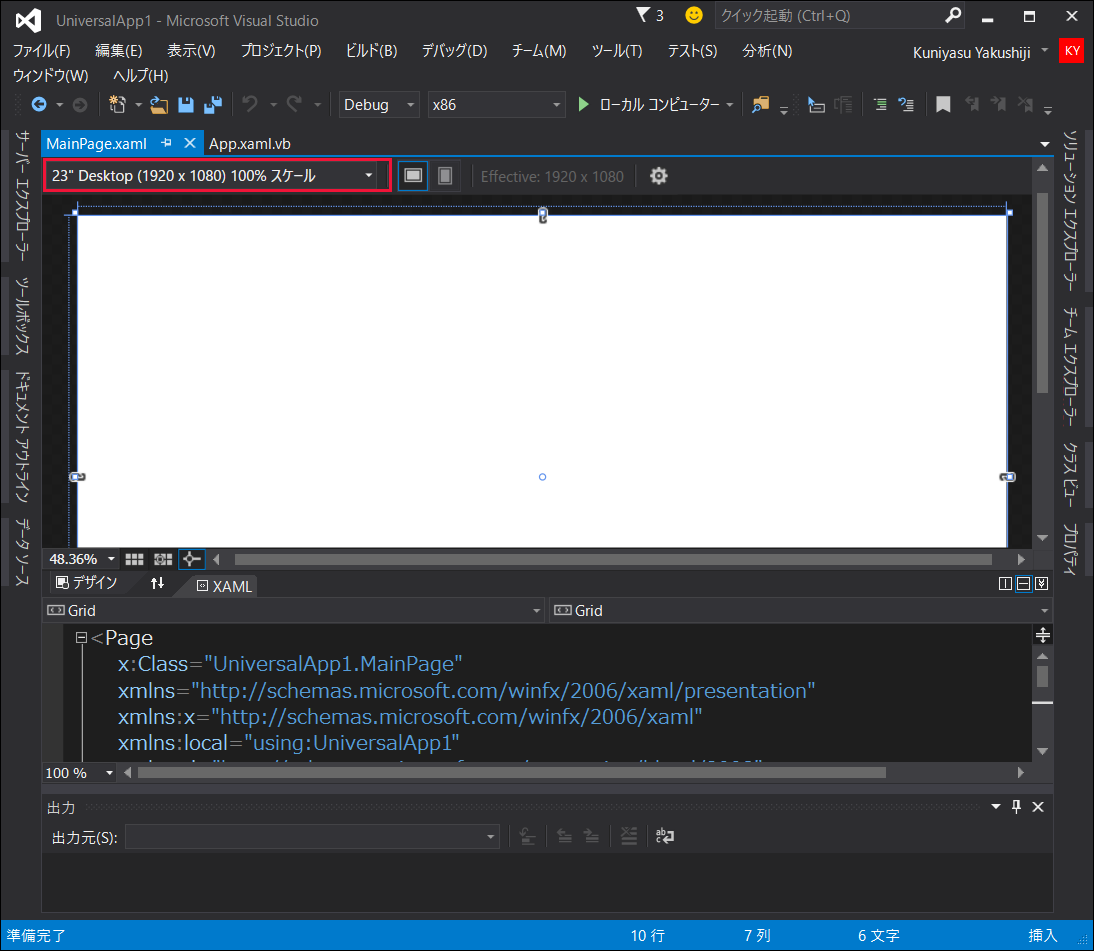Click the Find in Files toolbar icon

(x=760, y=105)
